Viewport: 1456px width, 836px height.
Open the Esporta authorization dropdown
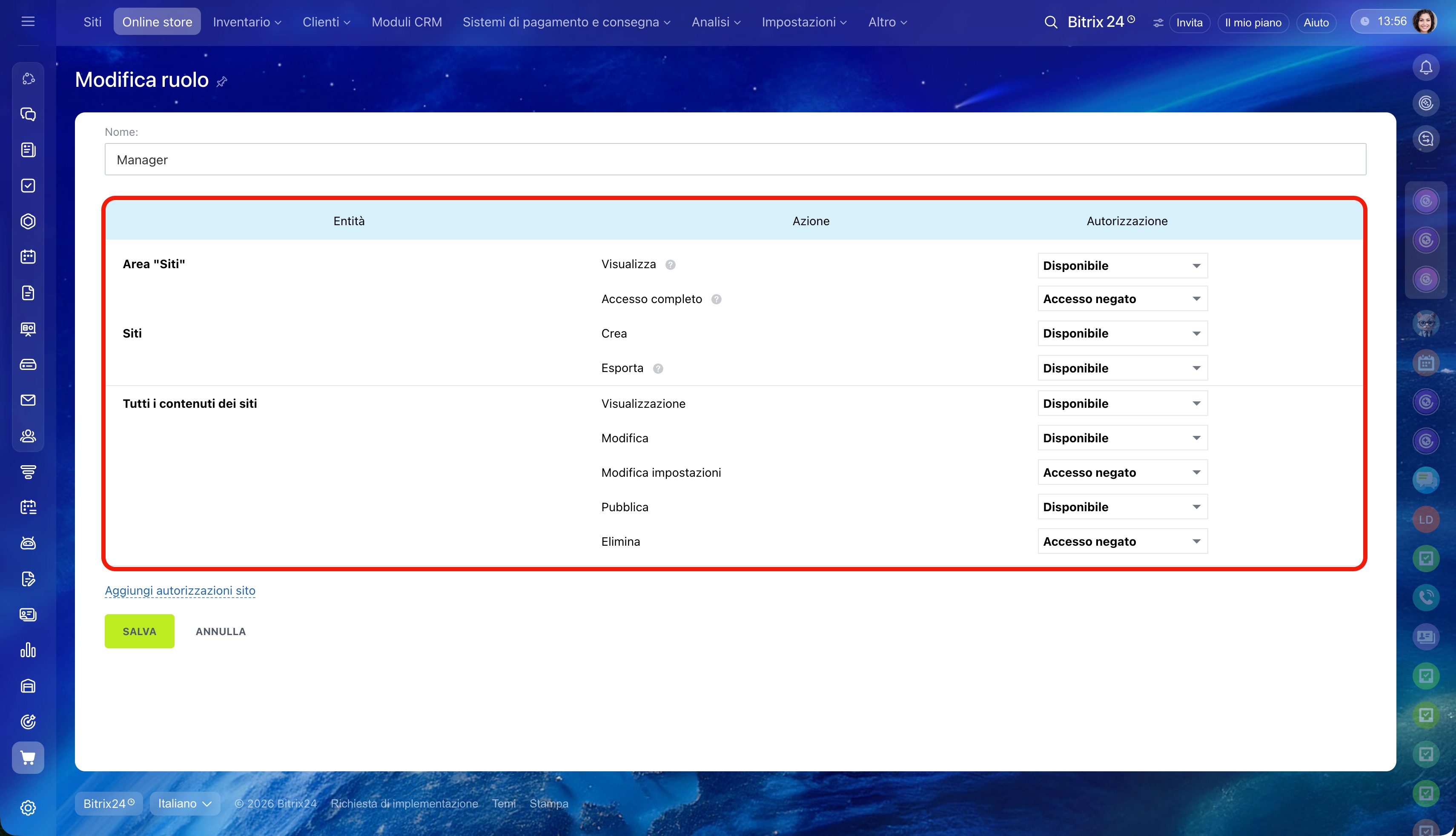pos(1122,368)
